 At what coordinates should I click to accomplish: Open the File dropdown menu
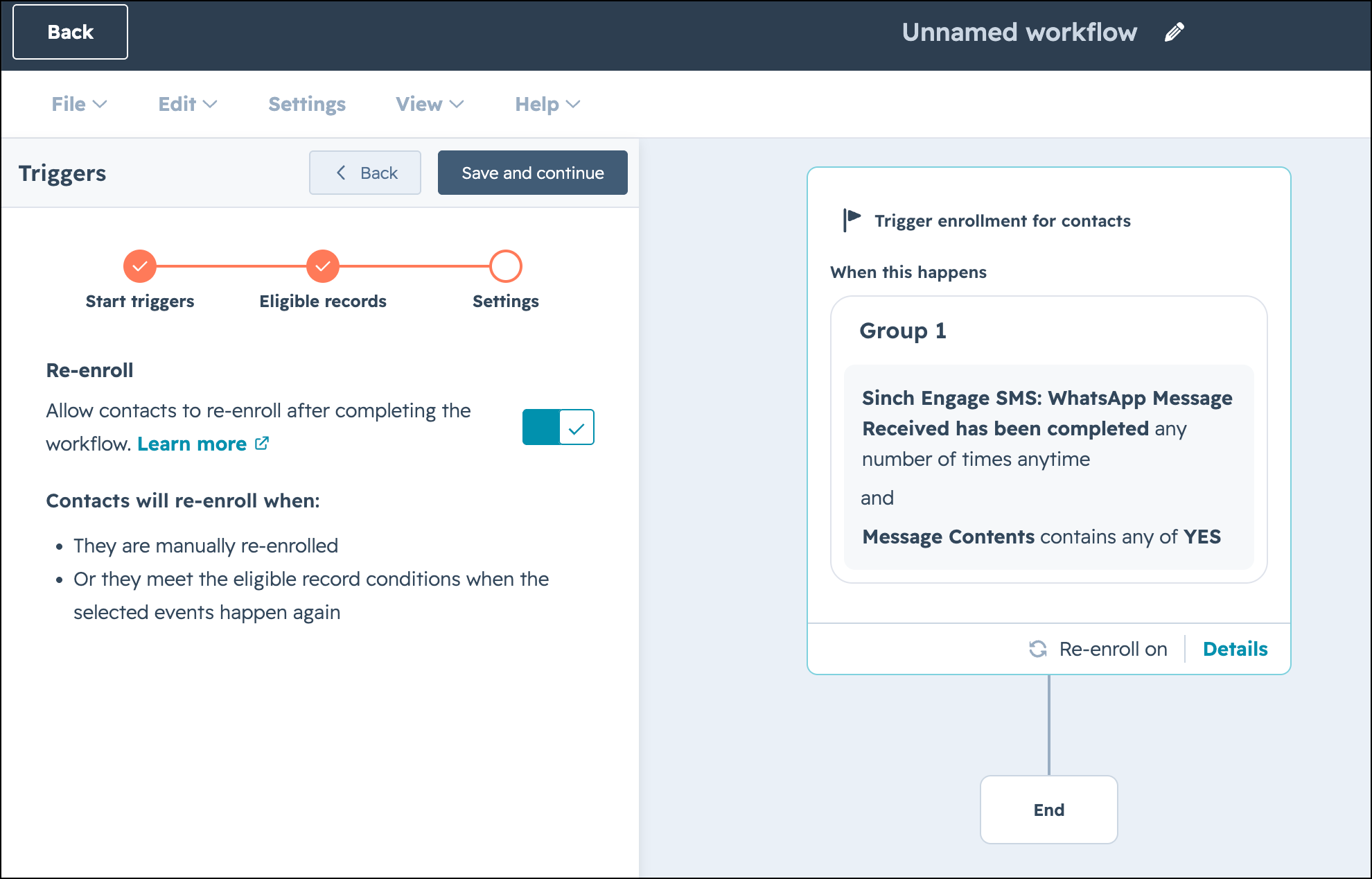pyautogui.click(x=79, y=104)
